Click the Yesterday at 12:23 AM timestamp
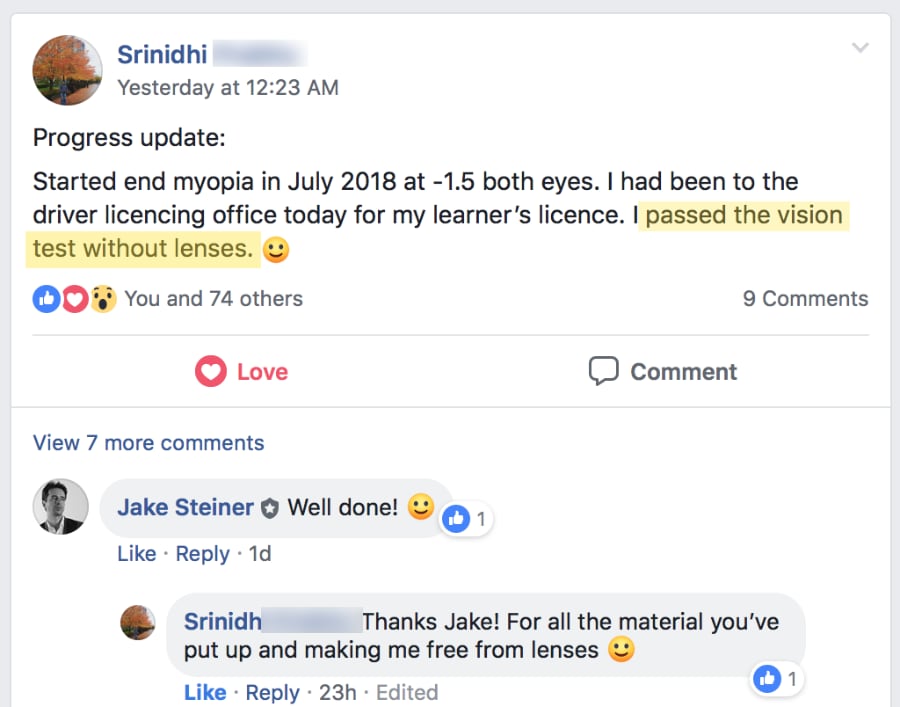900x707 pixels. click(x=228, y=87)
